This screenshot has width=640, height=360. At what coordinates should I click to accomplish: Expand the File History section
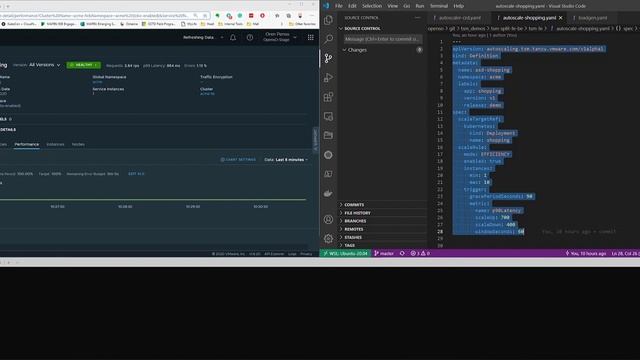coord(382,213)
